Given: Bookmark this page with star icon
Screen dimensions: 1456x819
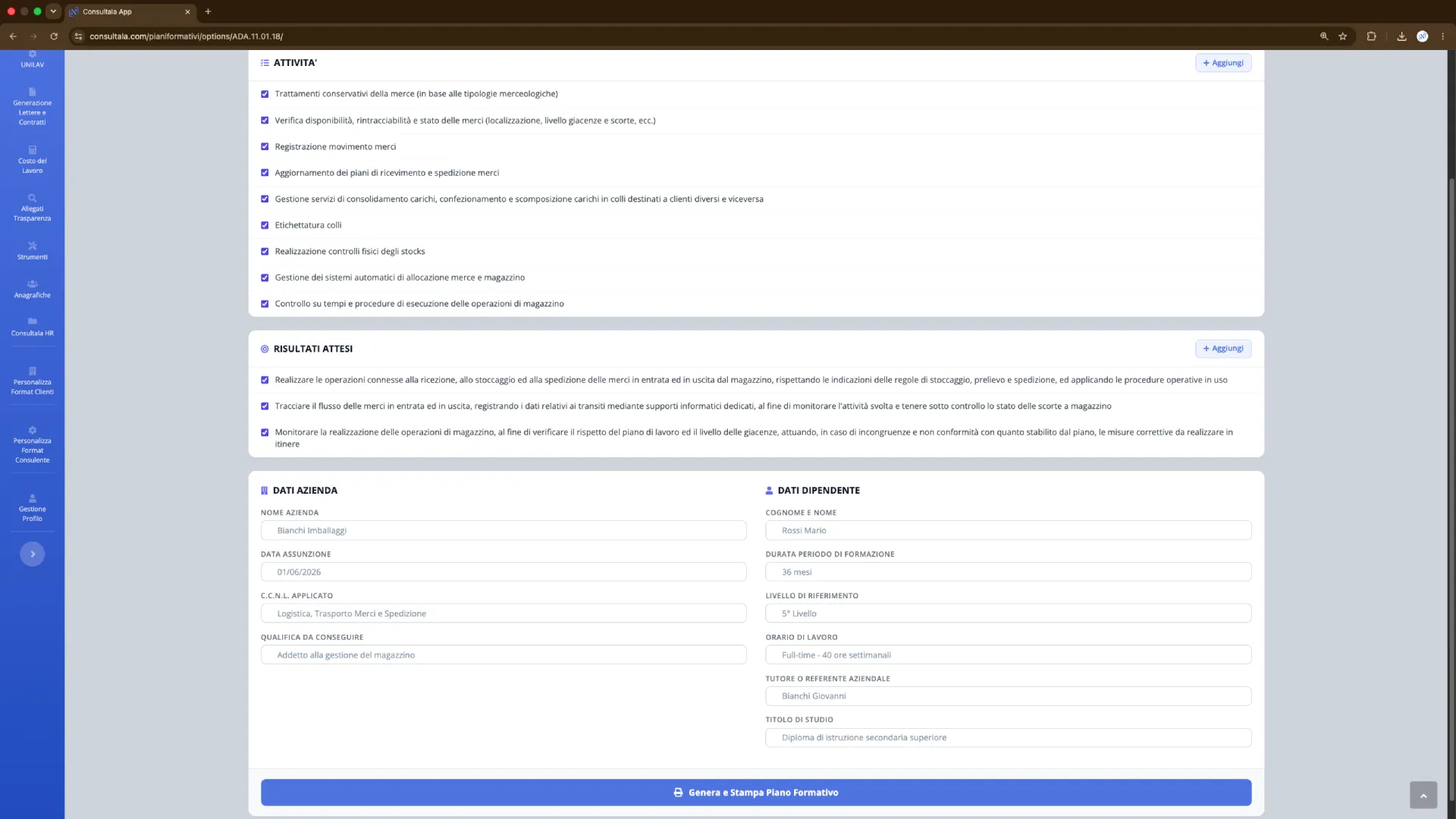Looking at the screenshot, I should click(x=1343, y=36).
